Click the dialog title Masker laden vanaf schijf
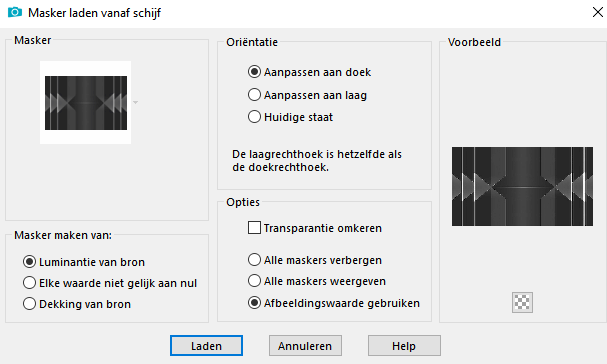This screenshot has height=364, width=607. [x=94, y=13]
